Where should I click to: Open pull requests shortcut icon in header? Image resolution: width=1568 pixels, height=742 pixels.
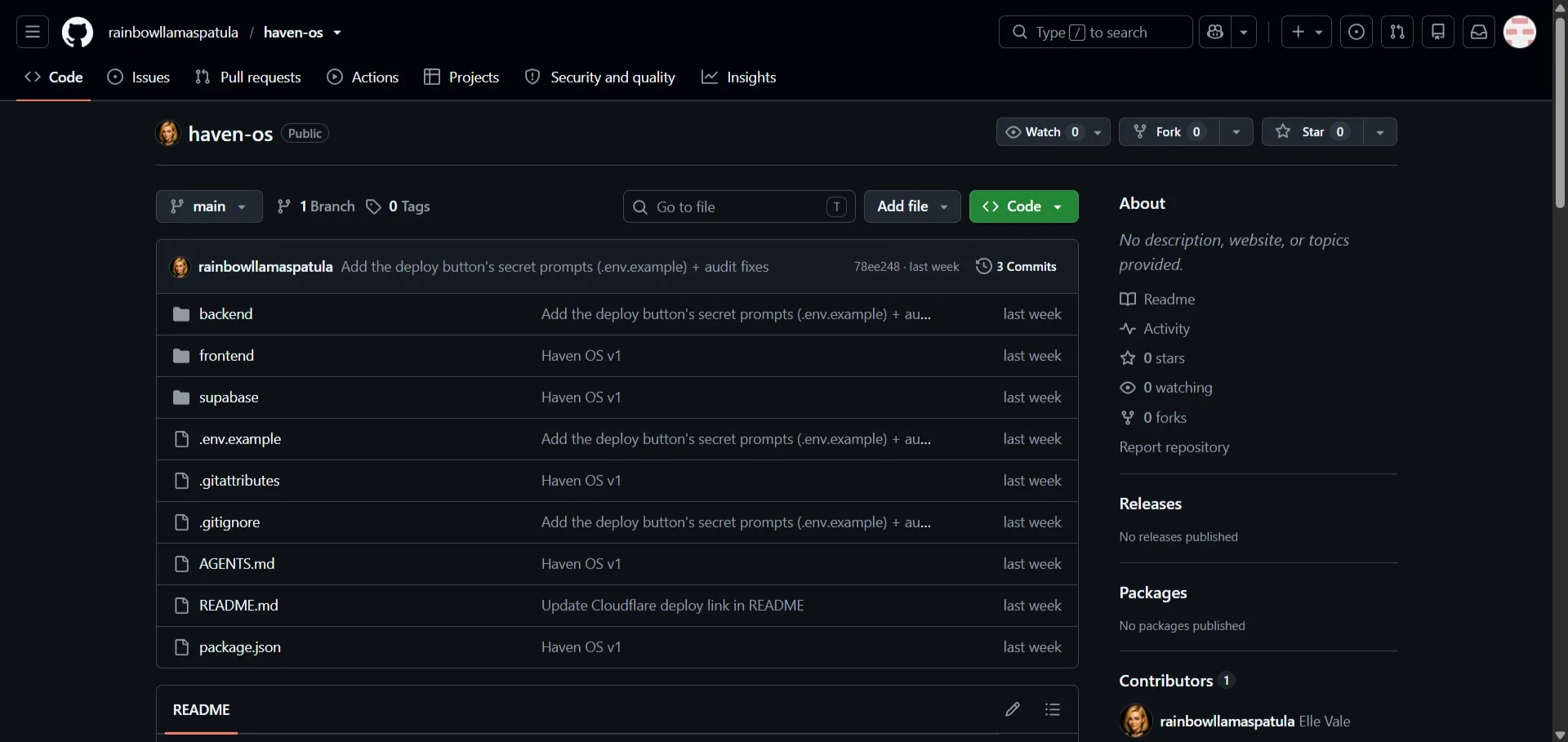[1397, 32]
